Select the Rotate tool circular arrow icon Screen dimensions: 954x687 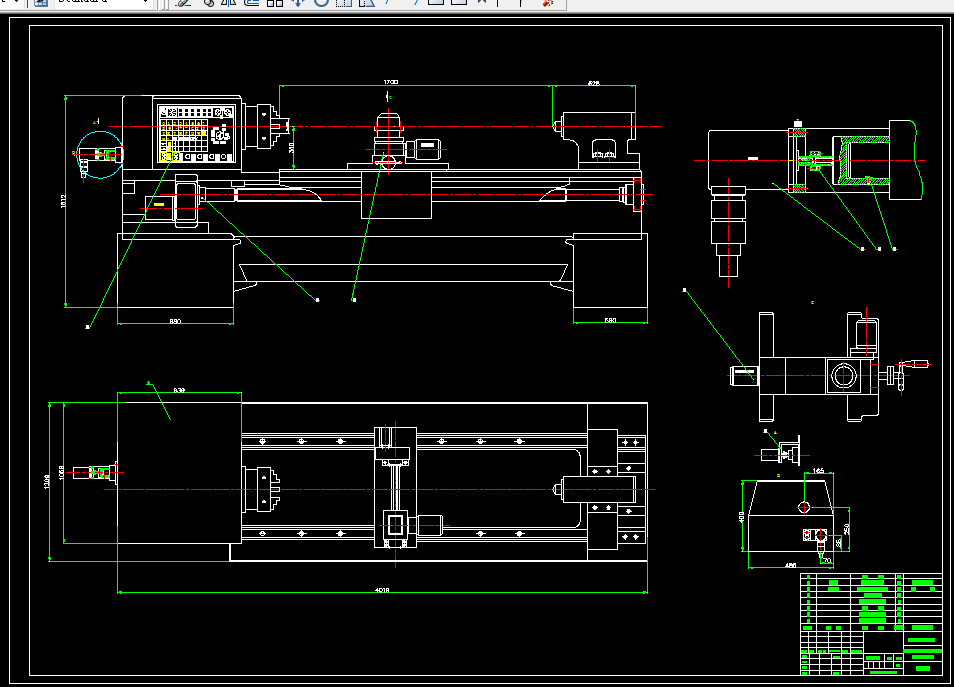[321, 2]
